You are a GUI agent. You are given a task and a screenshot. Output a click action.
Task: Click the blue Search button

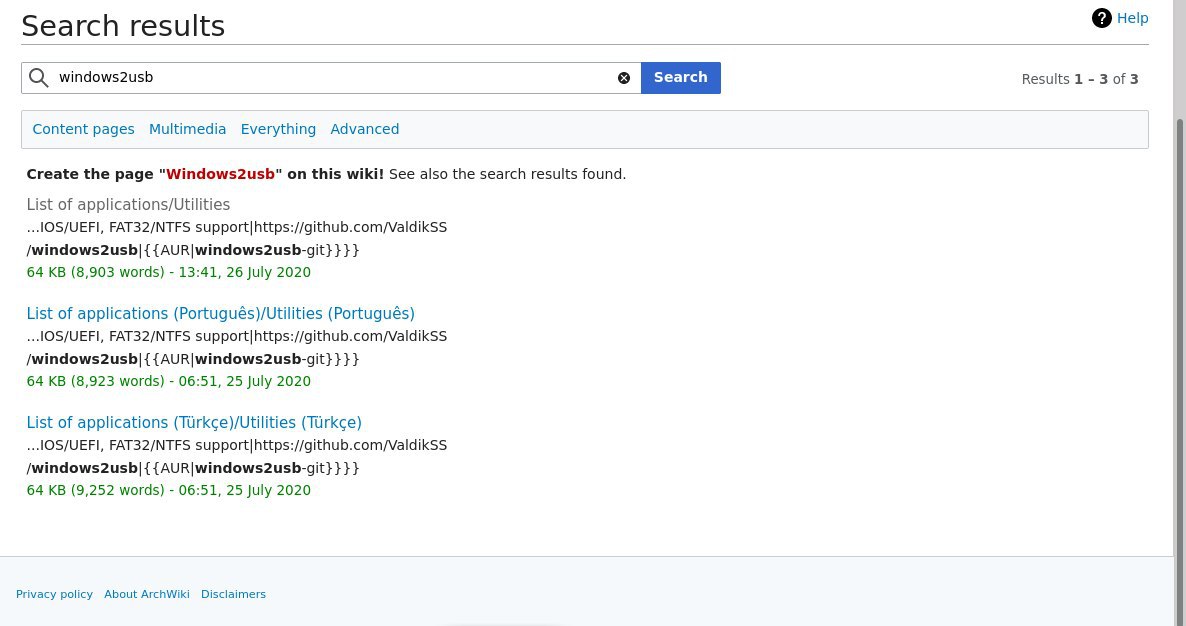pos(681,78)
